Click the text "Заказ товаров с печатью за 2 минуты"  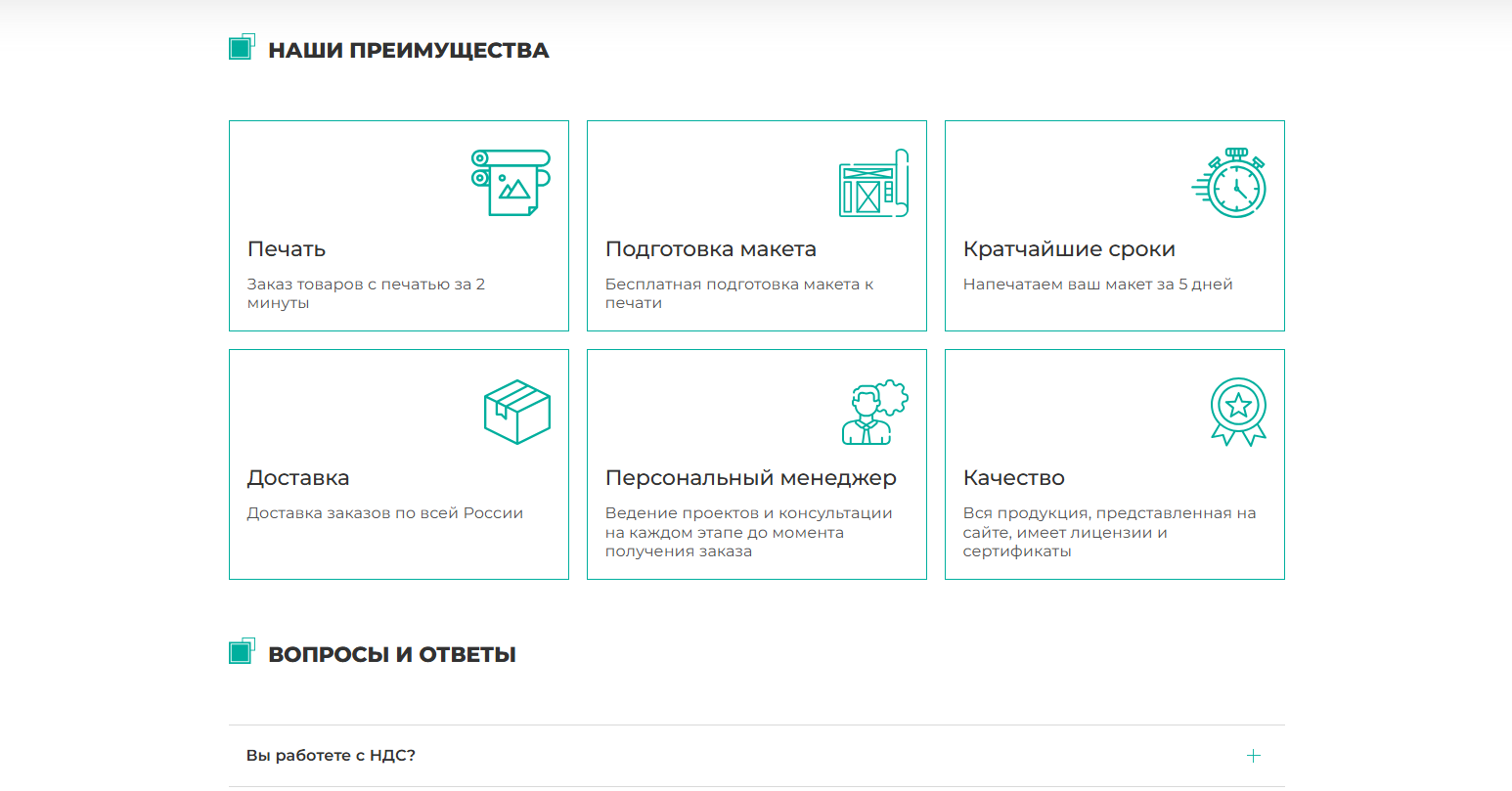[x=366, y=293]
